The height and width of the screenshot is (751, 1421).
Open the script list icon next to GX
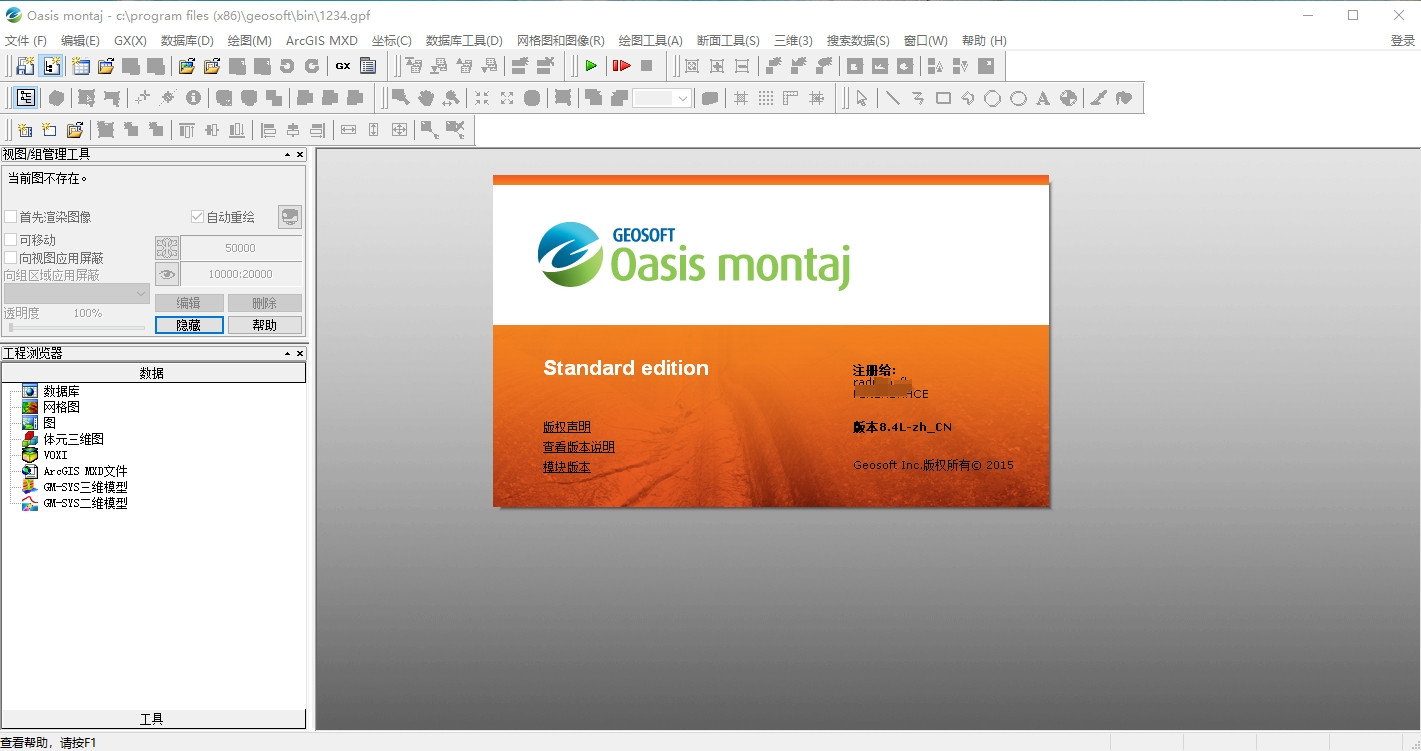coord(368,66)
